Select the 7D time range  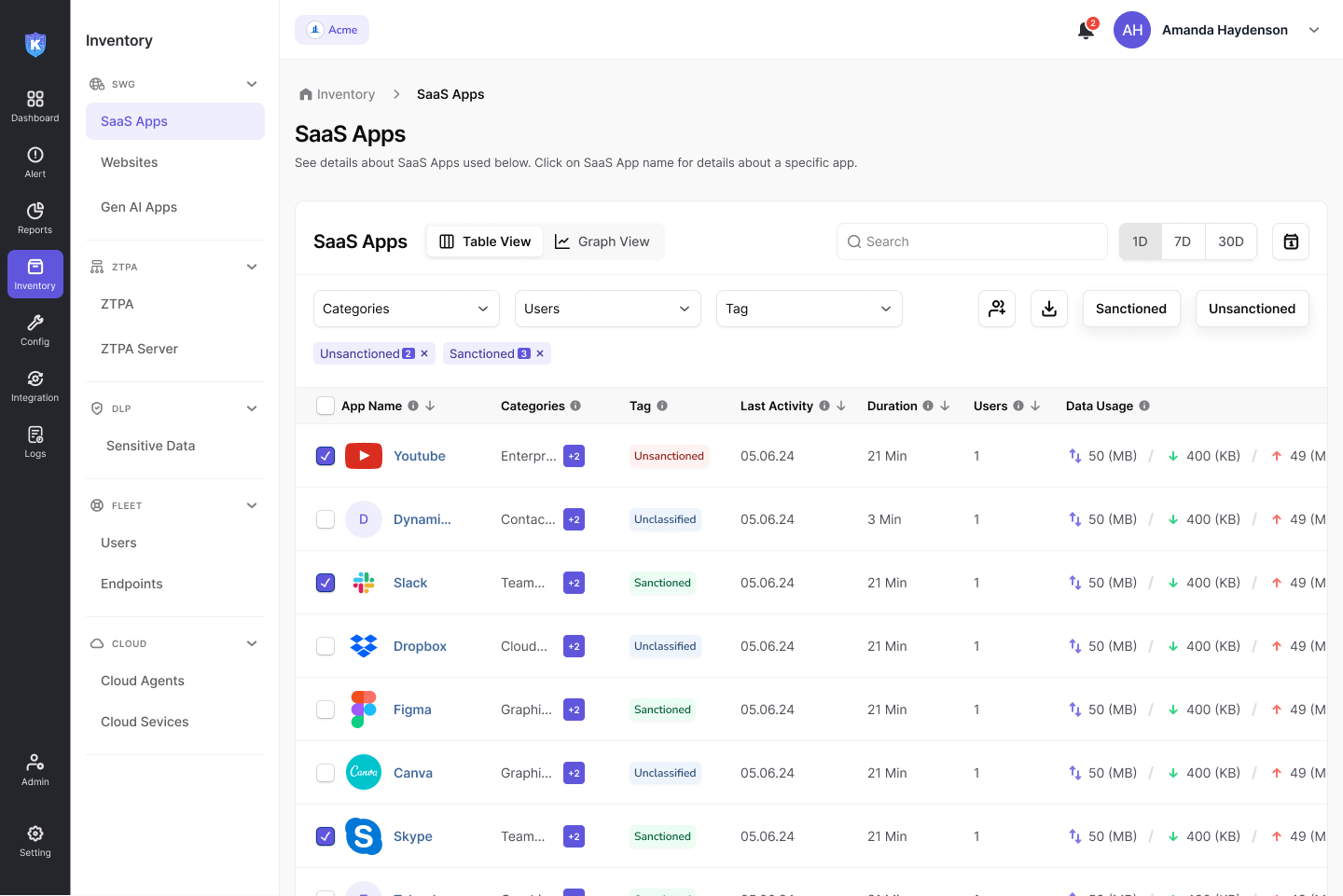tap(1183, 241)
